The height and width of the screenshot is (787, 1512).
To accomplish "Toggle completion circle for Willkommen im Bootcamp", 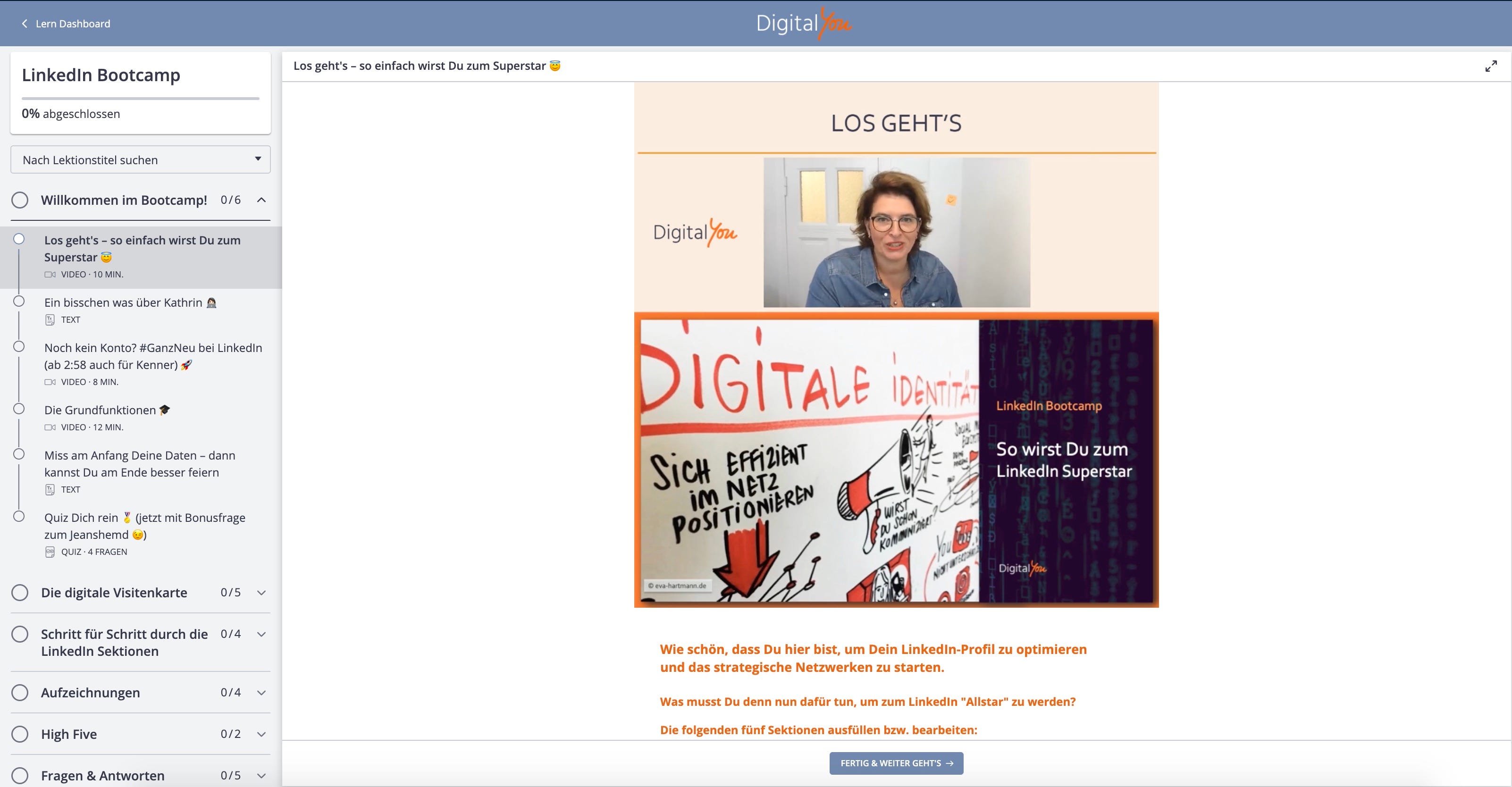I will point(20,200).
